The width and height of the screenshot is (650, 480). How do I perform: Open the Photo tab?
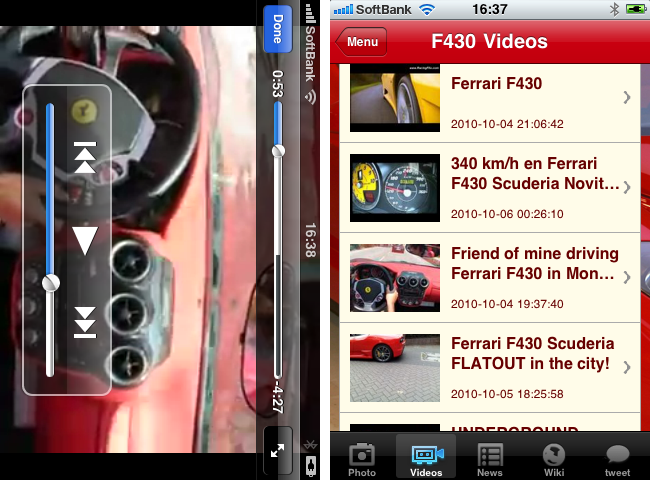coord(362,460)
